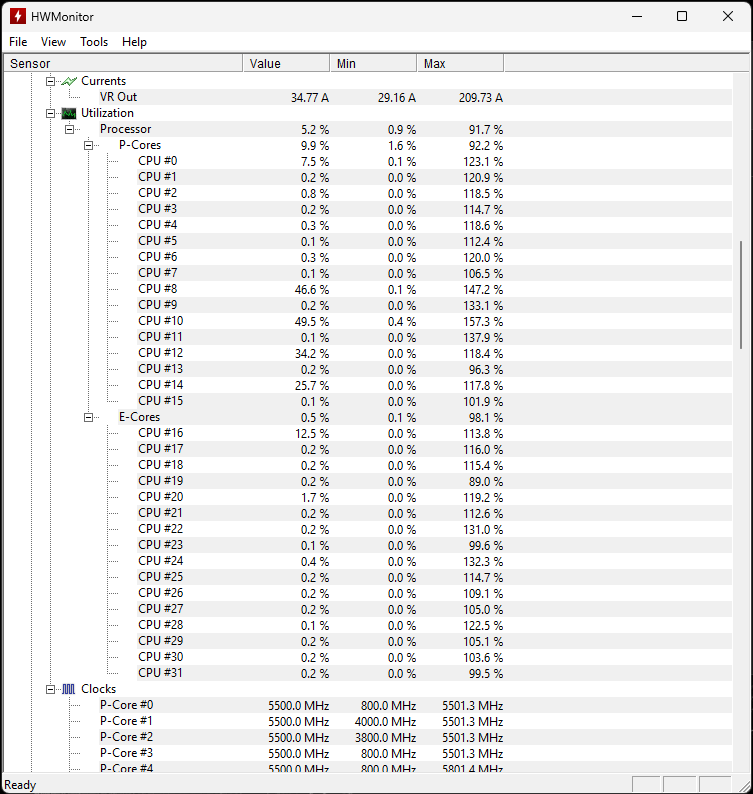The image size is (753, 794).
Task: Click the HWMonitor lightning bolt app icon
Action: (x=17, y=16)
